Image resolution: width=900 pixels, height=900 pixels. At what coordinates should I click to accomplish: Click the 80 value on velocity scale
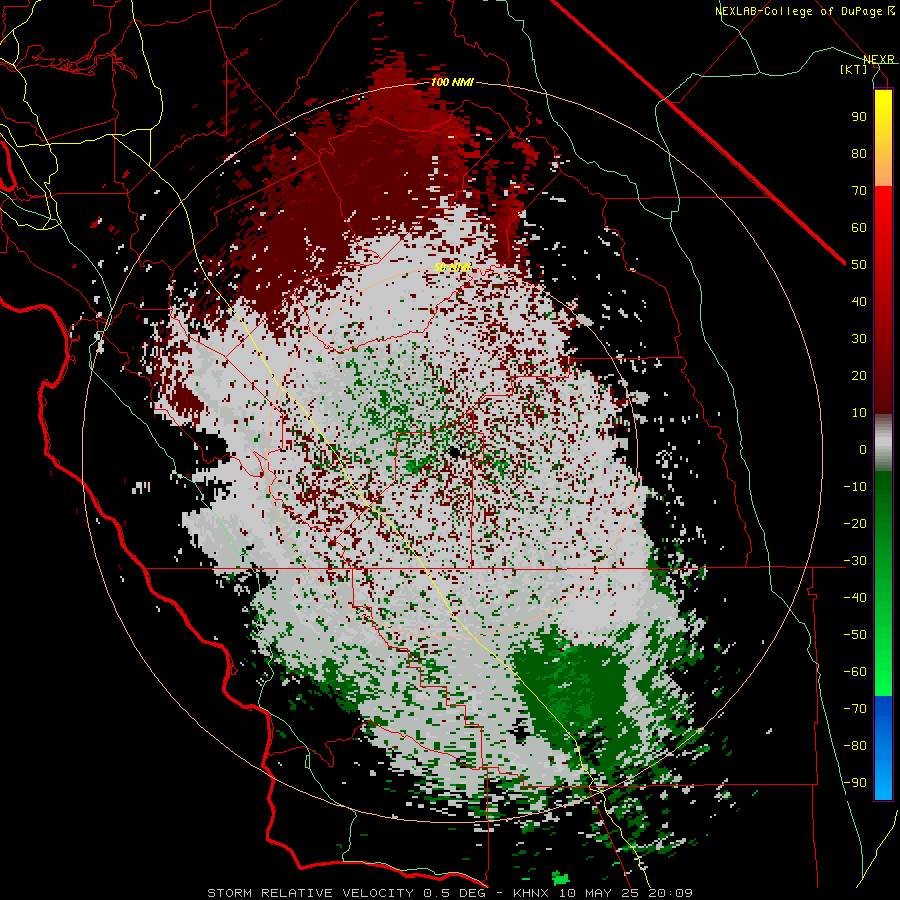859,153
